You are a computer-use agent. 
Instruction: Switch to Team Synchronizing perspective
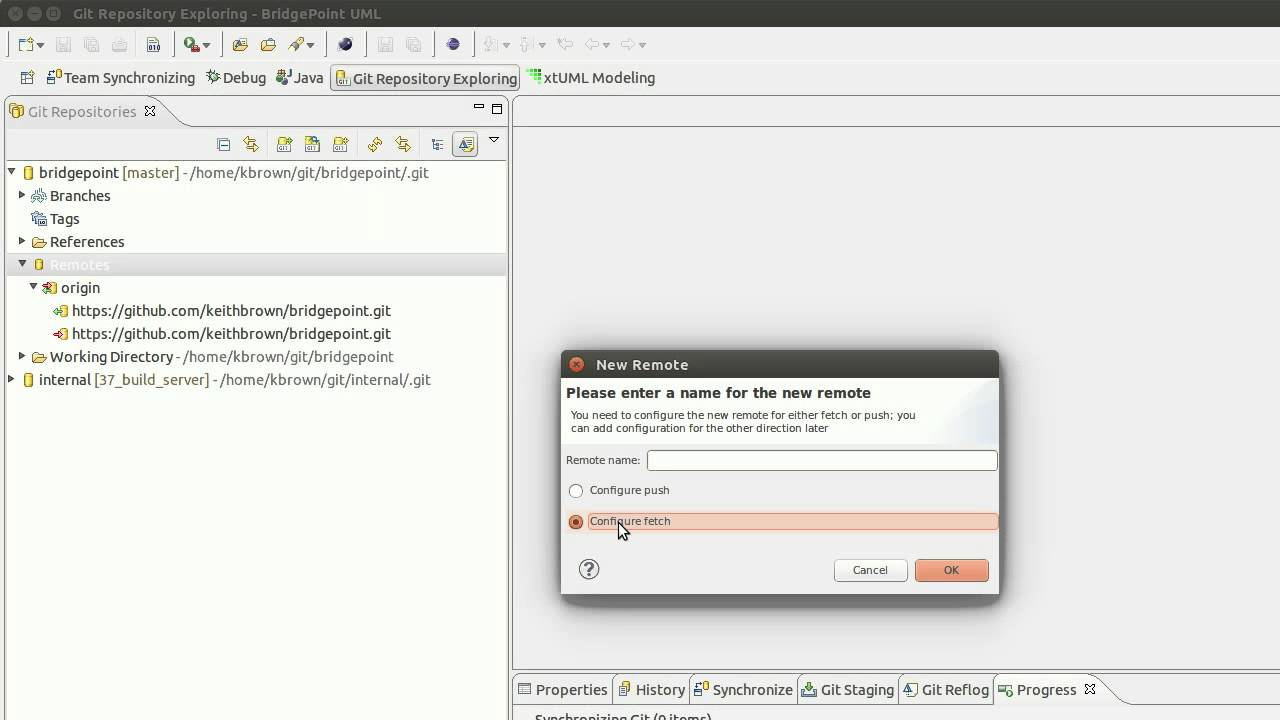click(121, 78)
